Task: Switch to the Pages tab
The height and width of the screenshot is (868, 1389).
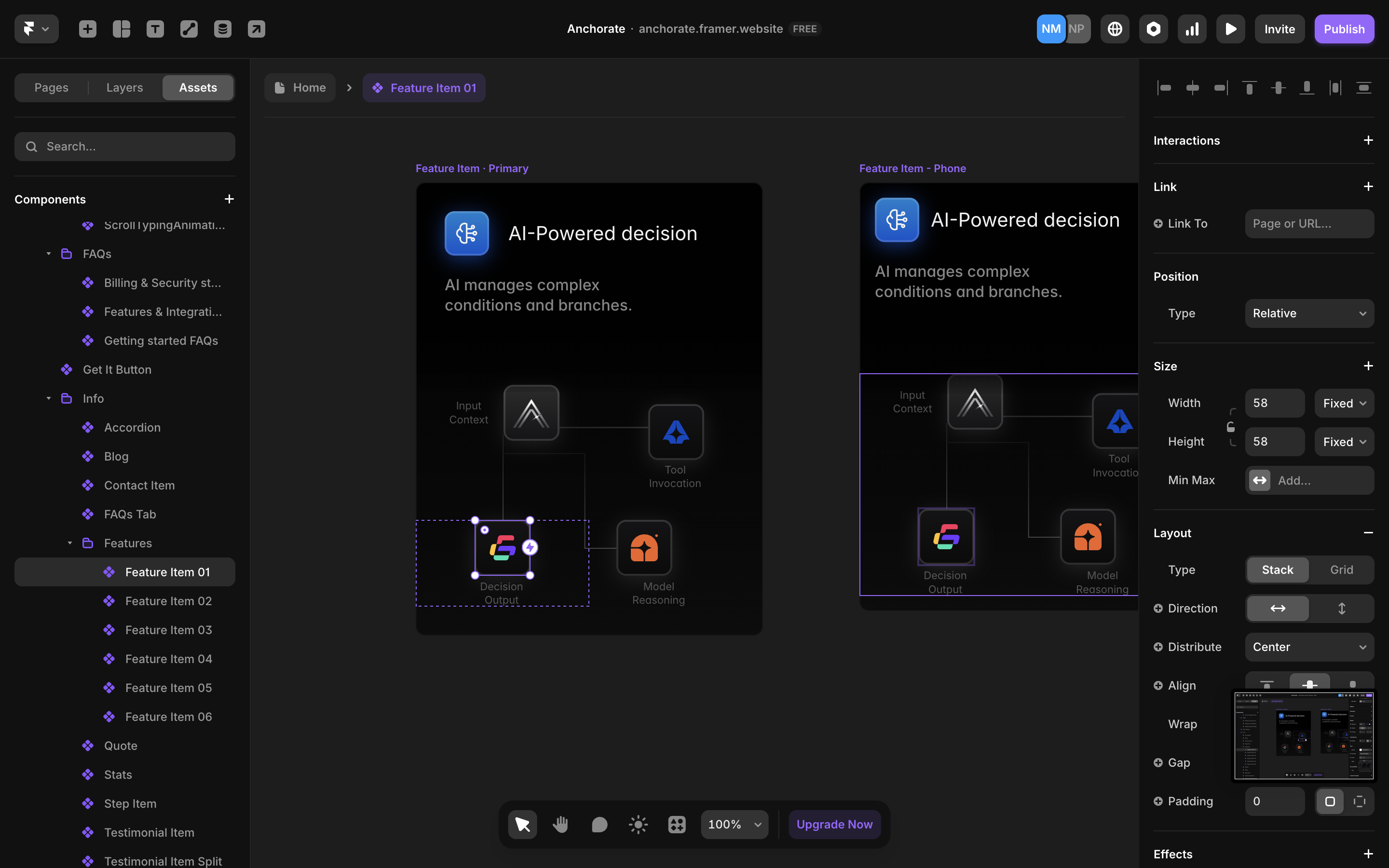Action: click(51, 87)
